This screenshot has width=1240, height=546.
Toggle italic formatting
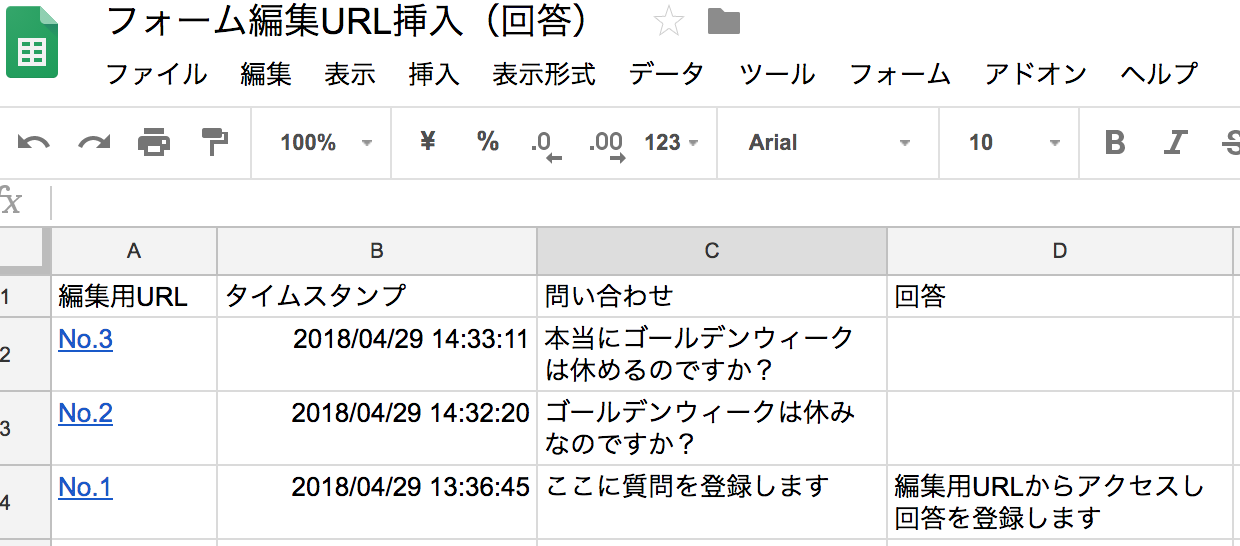1175,143
